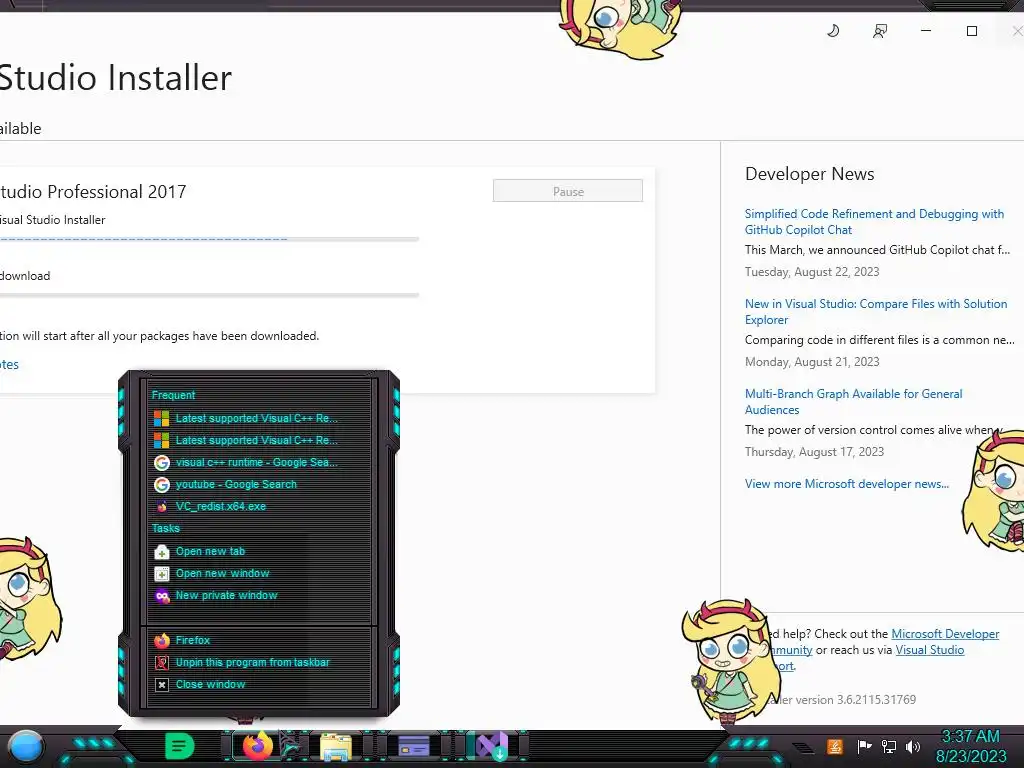Image resolution: width=1024 pixels, height=768 pixels.
Task: Open 'Simplified Code Refinement and Debugging' news link
Action: point(874,221)
